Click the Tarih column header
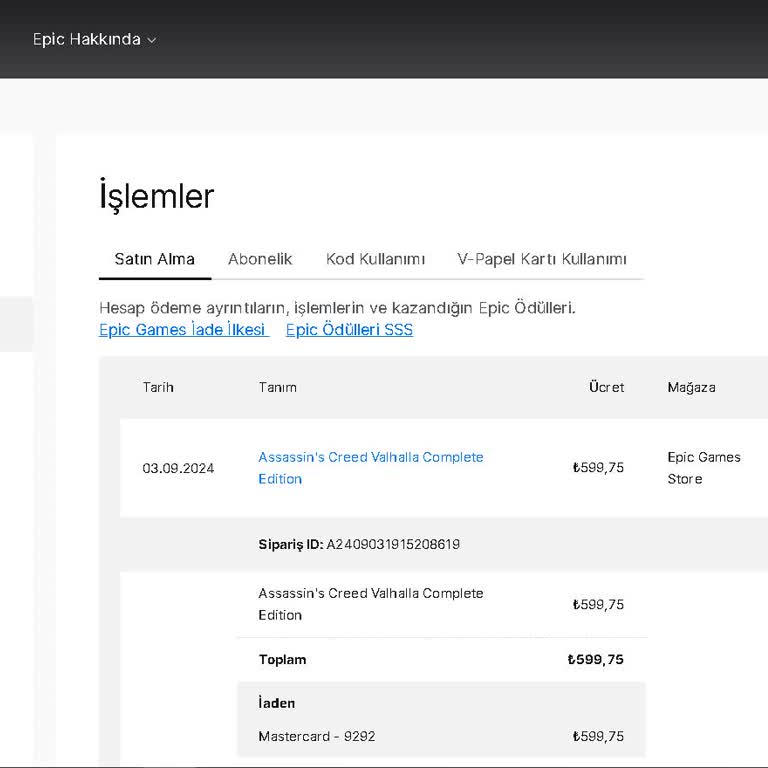The image size is (768, 768). click(158, 387)
